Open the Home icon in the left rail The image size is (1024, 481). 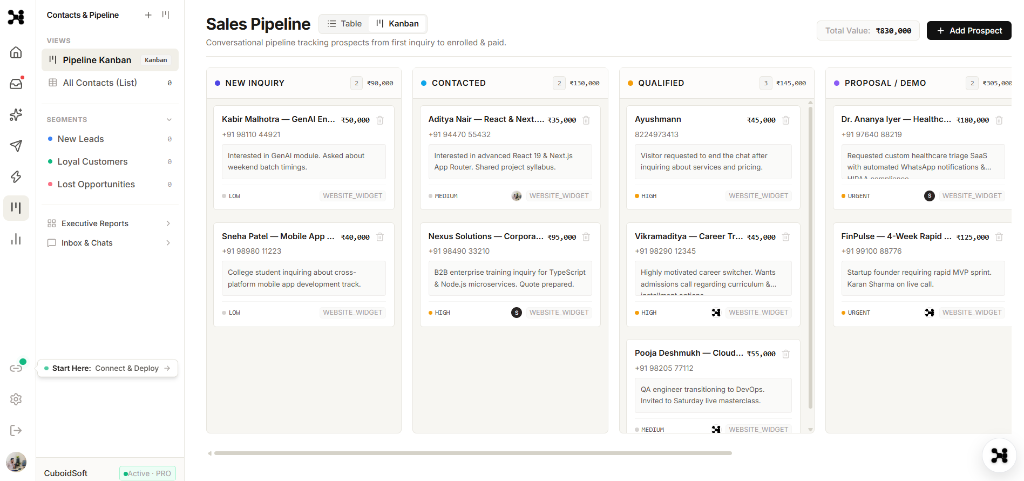[16, 53]
